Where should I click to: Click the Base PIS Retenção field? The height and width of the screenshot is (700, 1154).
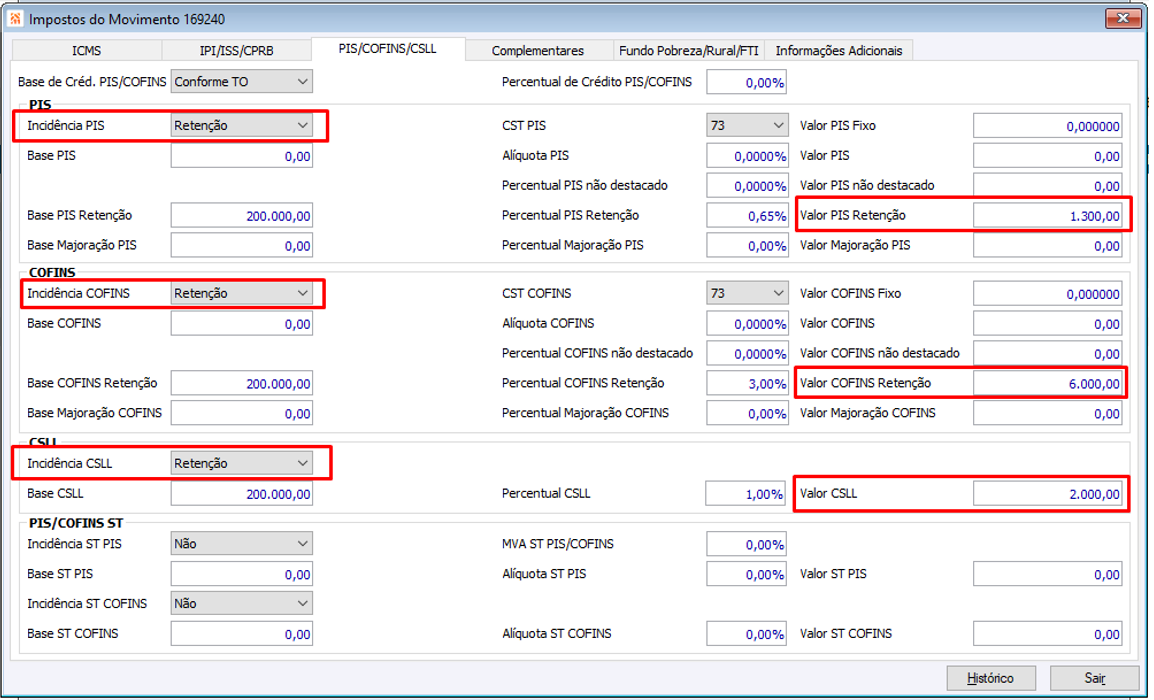tap(241, 216)
